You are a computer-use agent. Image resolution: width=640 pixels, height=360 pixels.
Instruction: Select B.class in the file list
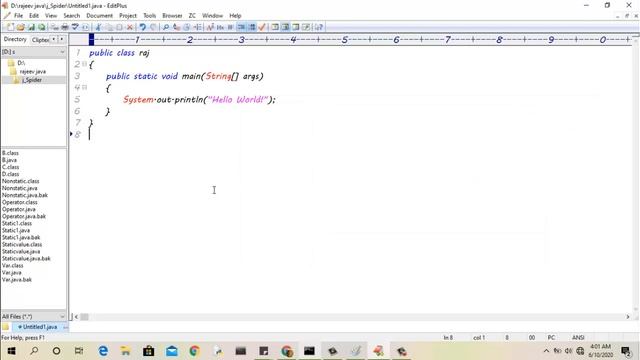point(10,153)
